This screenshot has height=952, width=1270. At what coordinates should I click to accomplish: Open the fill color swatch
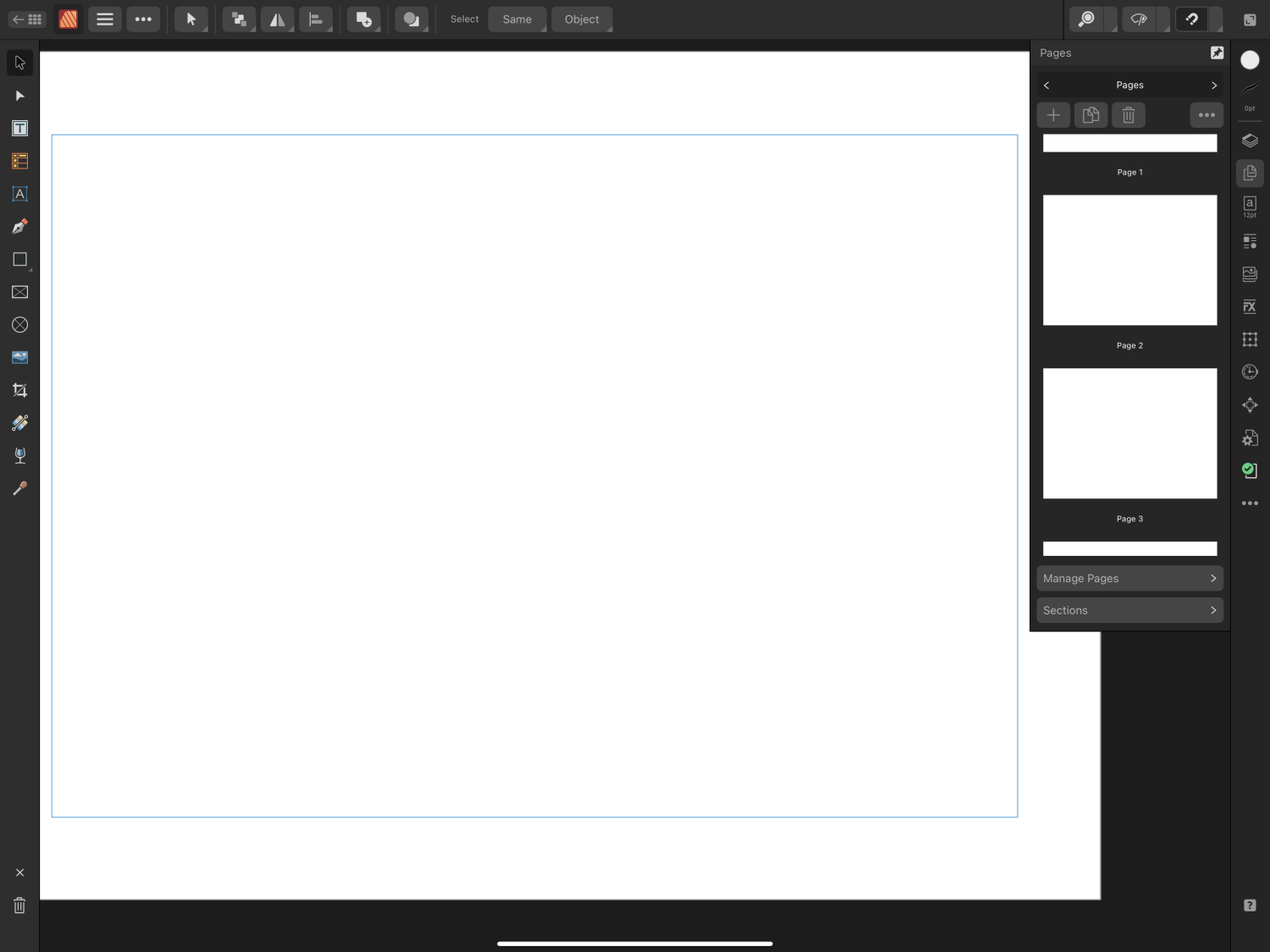(1250, 60)
